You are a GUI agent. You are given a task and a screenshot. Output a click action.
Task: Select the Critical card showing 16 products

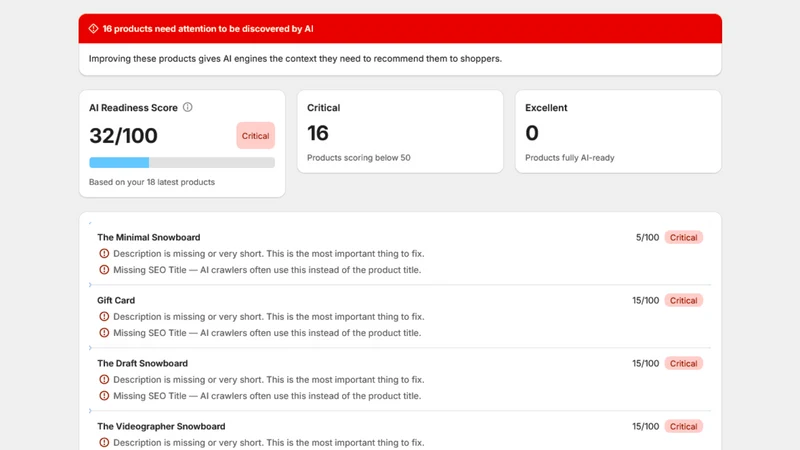coord(400,132)
